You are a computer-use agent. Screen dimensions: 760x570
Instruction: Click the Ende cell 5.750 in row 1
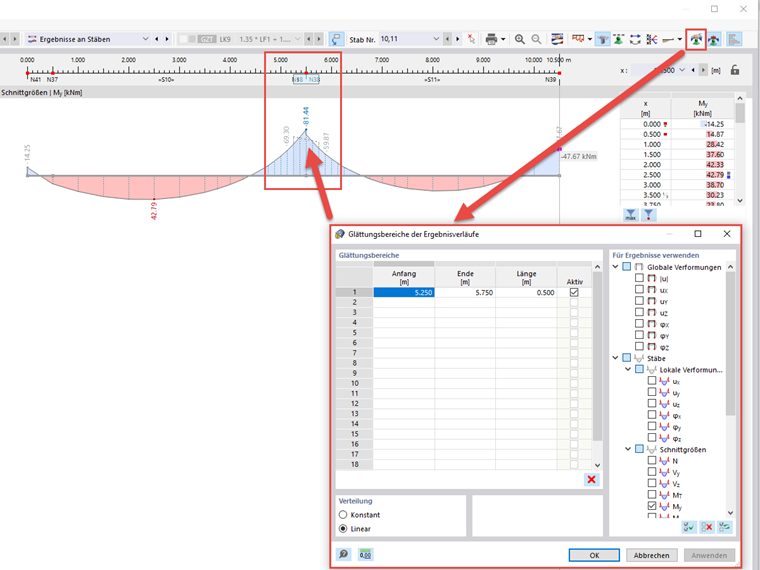(465, 292)
